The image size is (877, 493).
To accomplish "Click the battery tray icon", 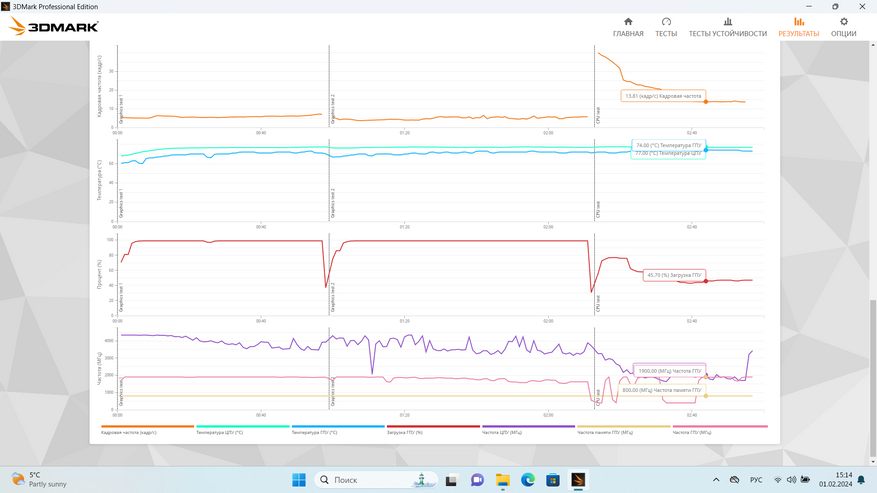I will [x=805, y=480].
